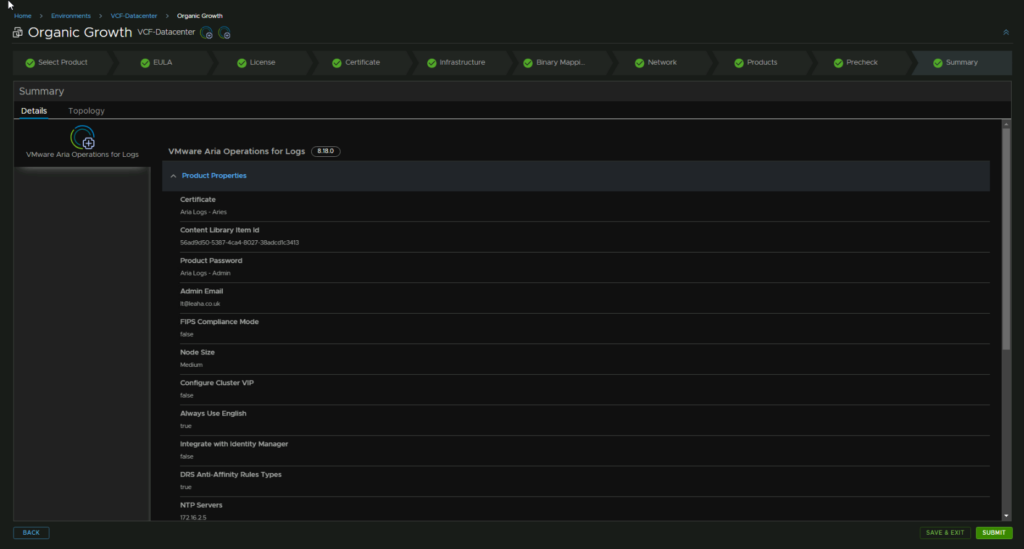Click the DRS Anti-Affinity Rules Types label
This screenshot has height=549, width=1024.
(x=231, y=475)
